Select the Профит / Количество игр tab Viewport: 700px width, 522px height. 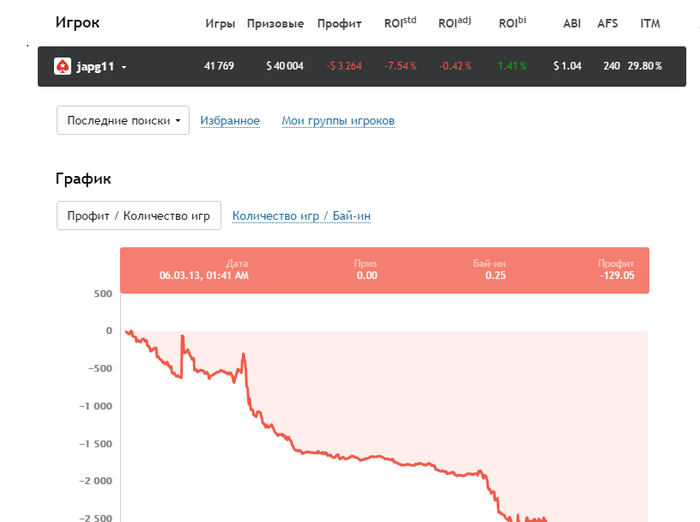click(x=138, y=216)
